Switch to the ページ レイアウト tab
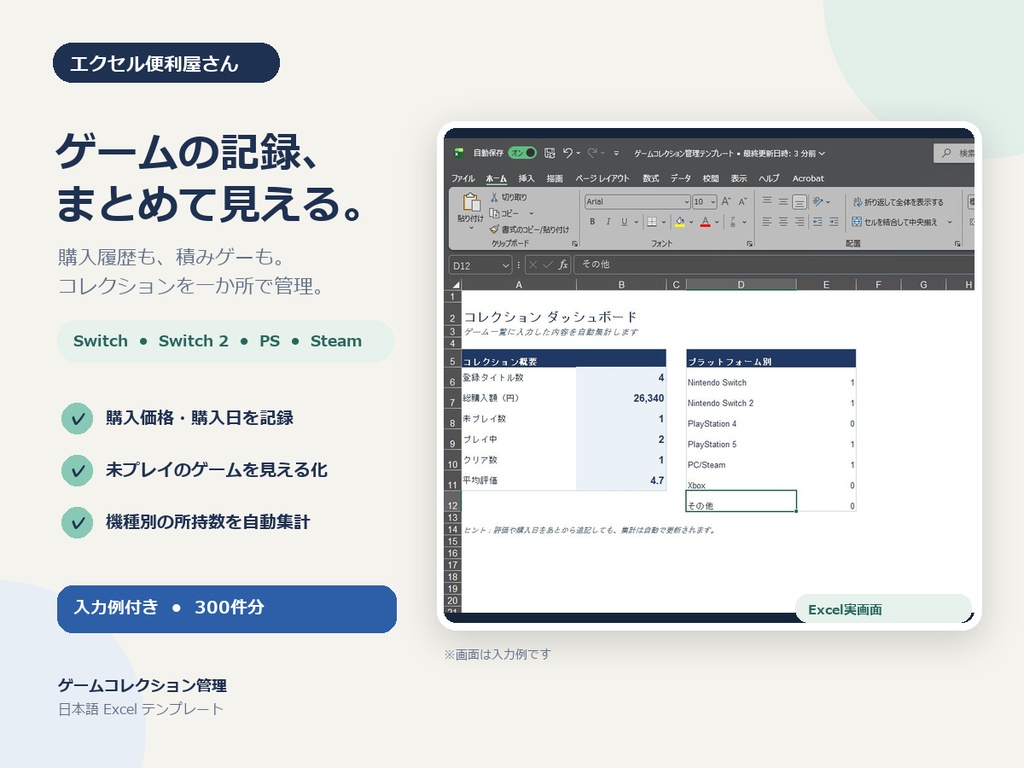1024x768 pixels. [602, 178]
